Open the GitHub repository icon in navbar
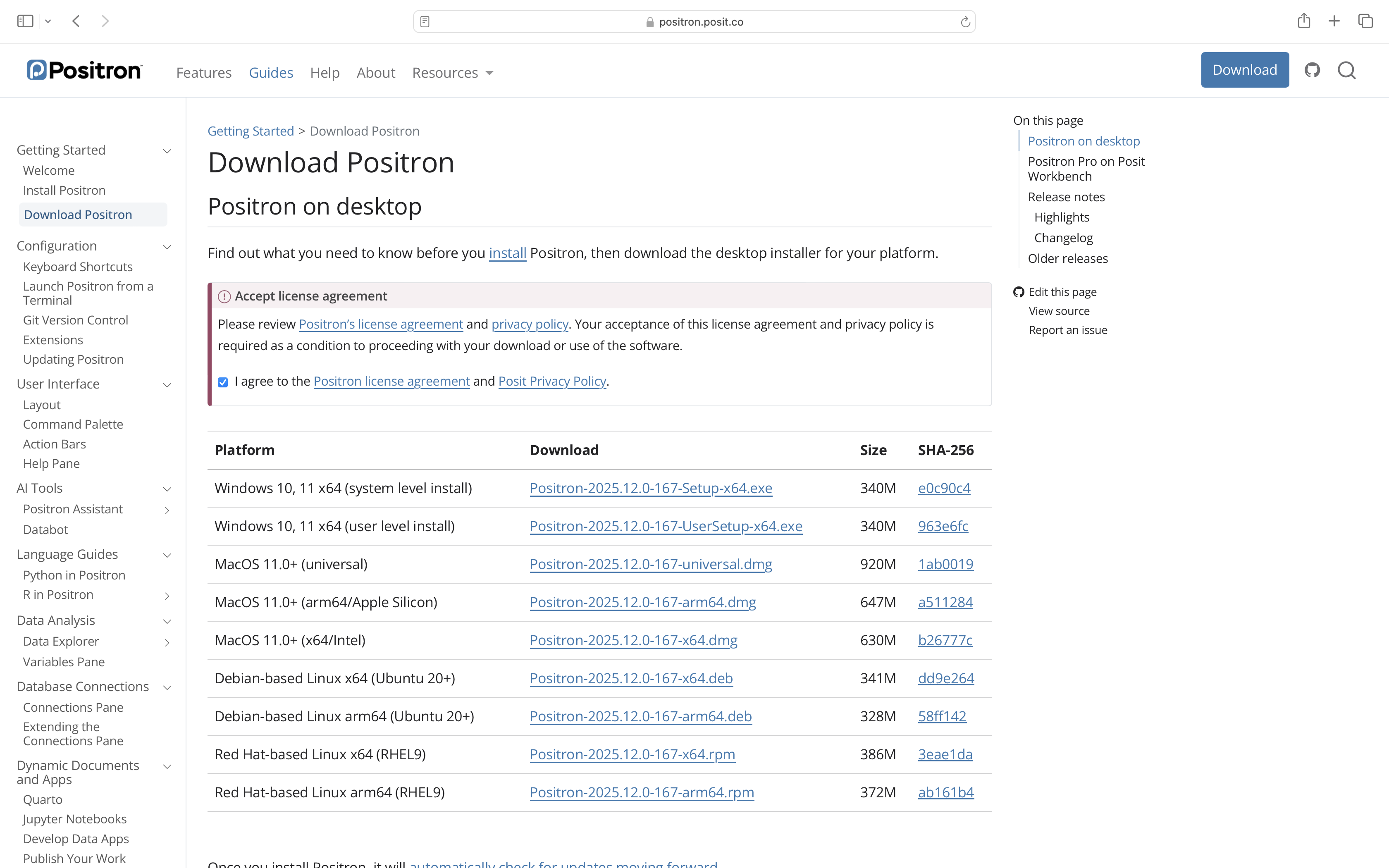The width and height of the screenshot is (1389, 868). (1312, 70)
